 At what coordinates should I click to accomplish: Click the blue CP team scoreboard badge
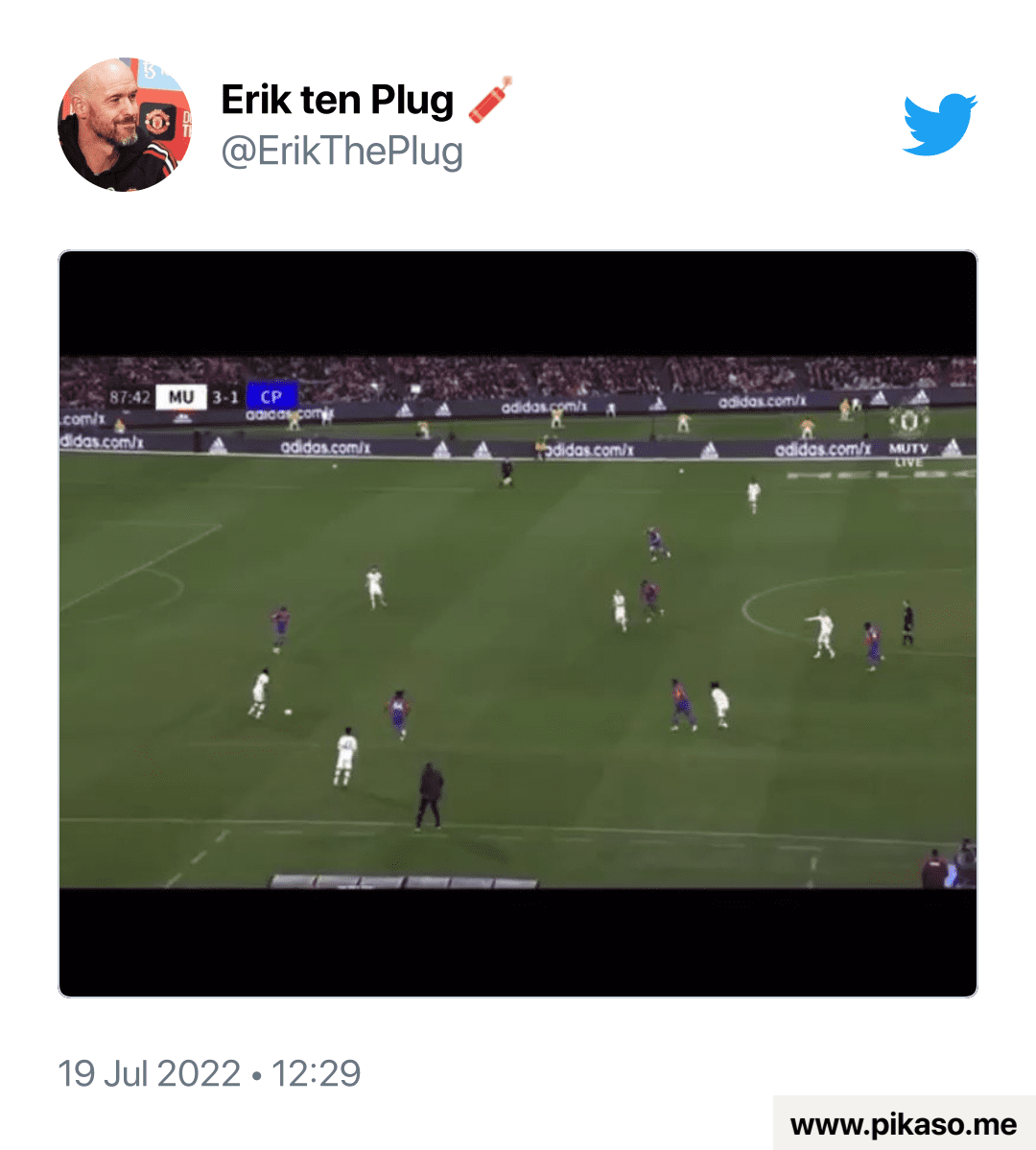(x=271, y=397)
